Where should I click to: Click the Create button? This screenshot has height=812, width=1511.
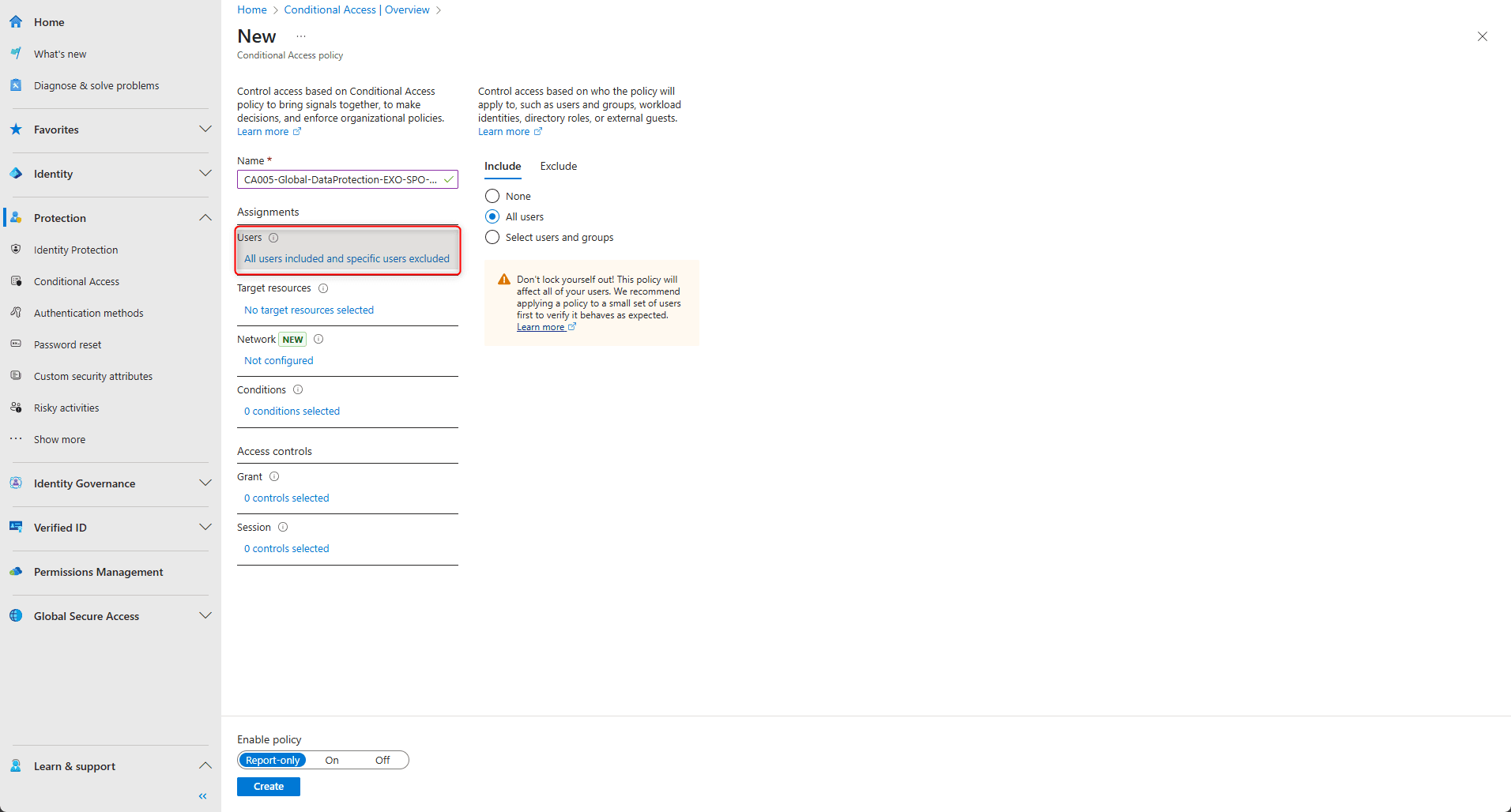269,787
